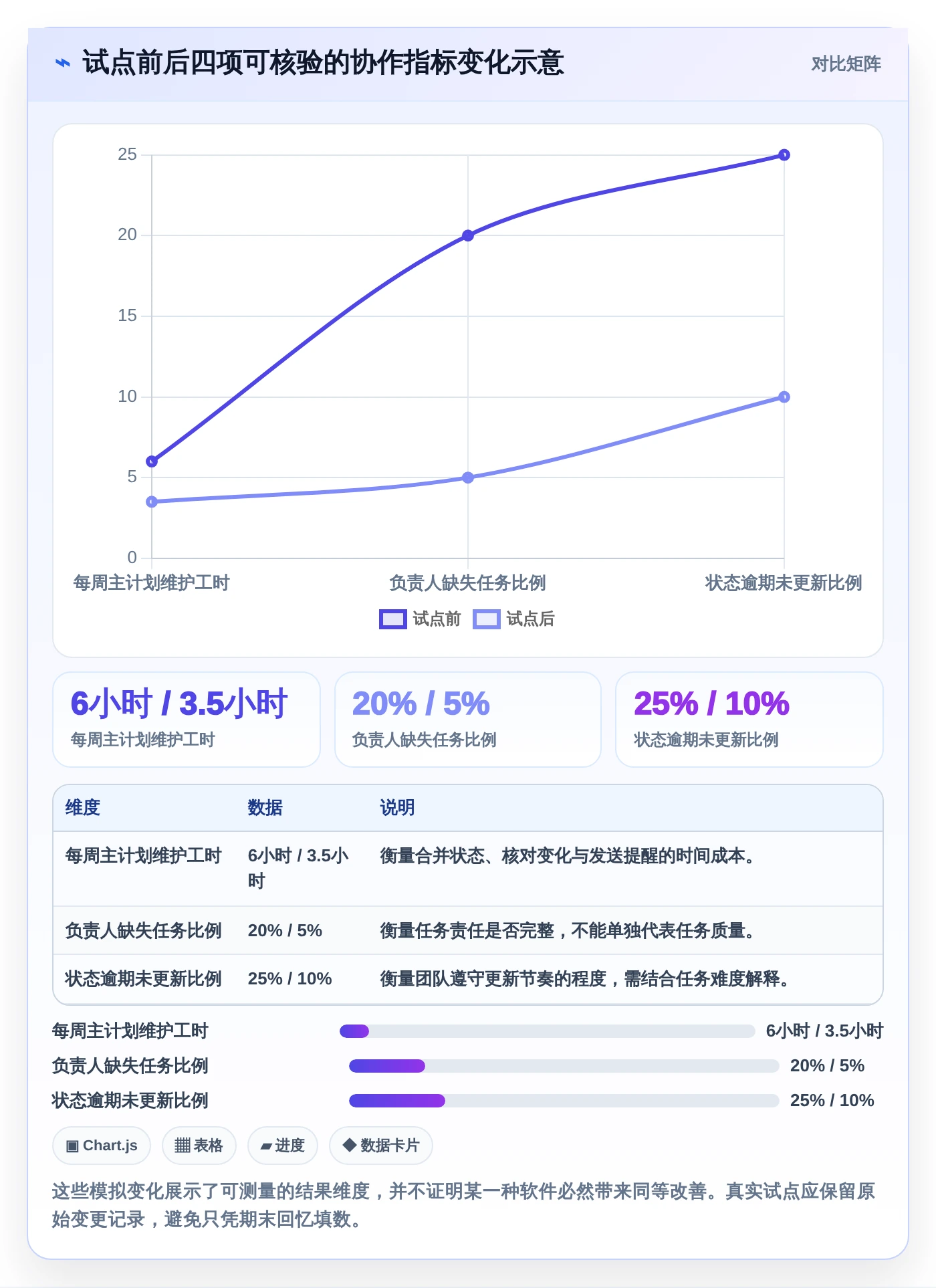Click the y-axis label 25
936x1288 pixels.
(x=127, y=154)
